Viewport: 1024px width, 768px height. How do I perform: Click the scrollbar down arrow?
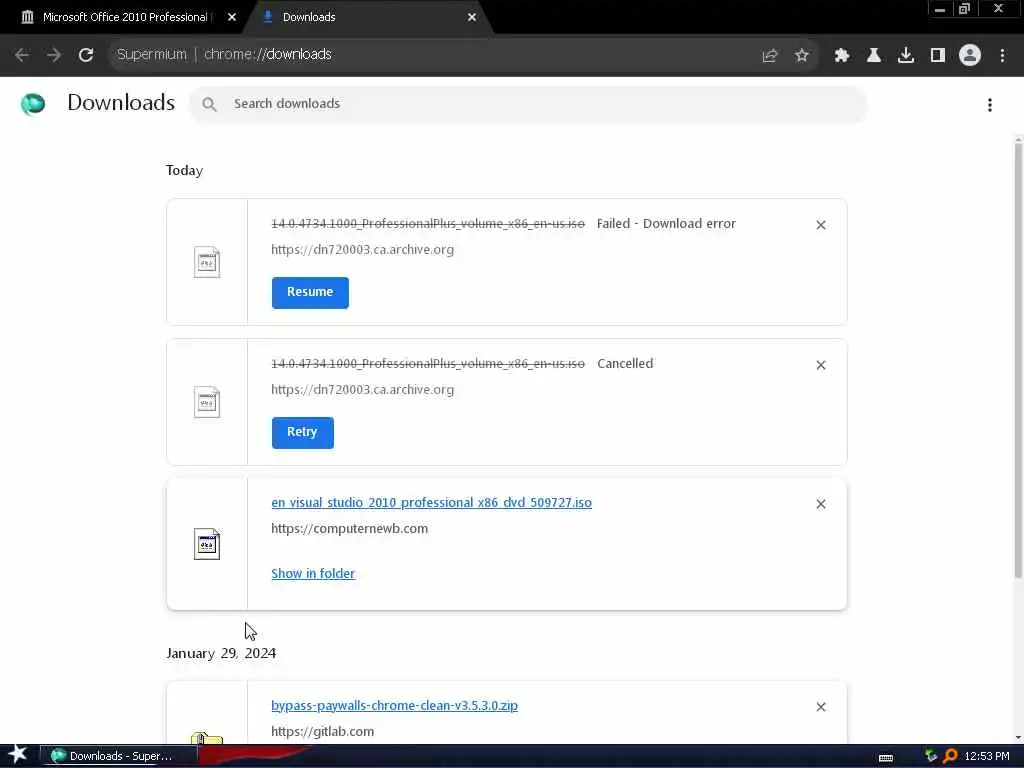(x=1018, y=737)
